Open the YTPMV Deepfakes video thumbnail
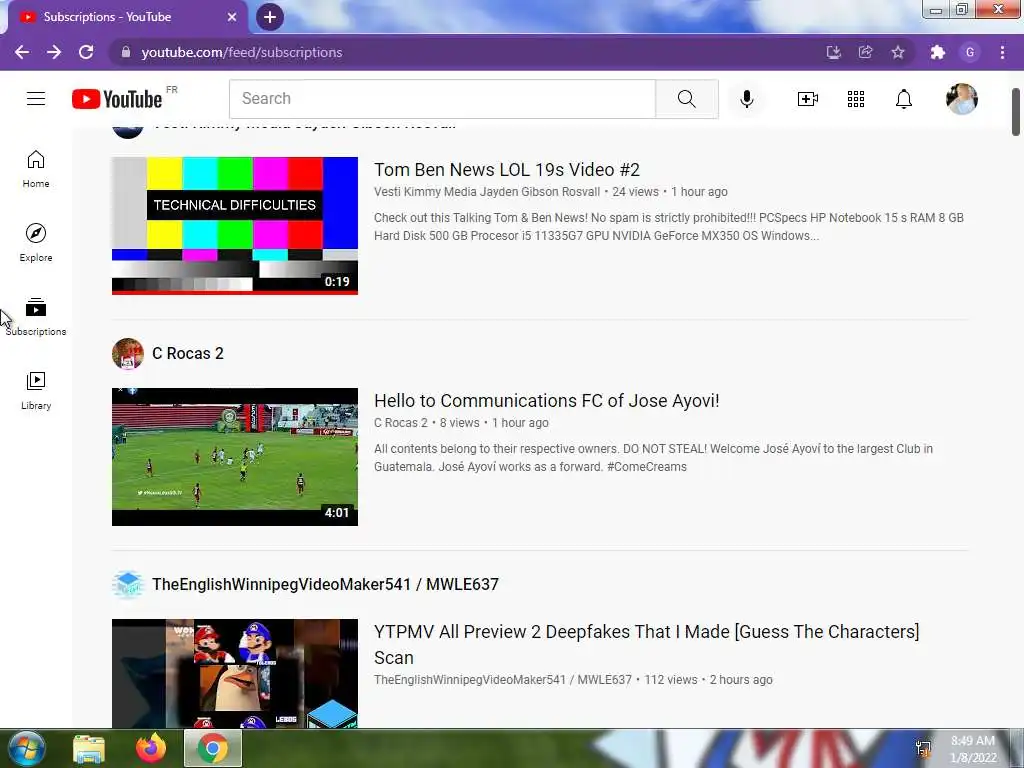Screen dimensions: 1024x768 (235, 673)
